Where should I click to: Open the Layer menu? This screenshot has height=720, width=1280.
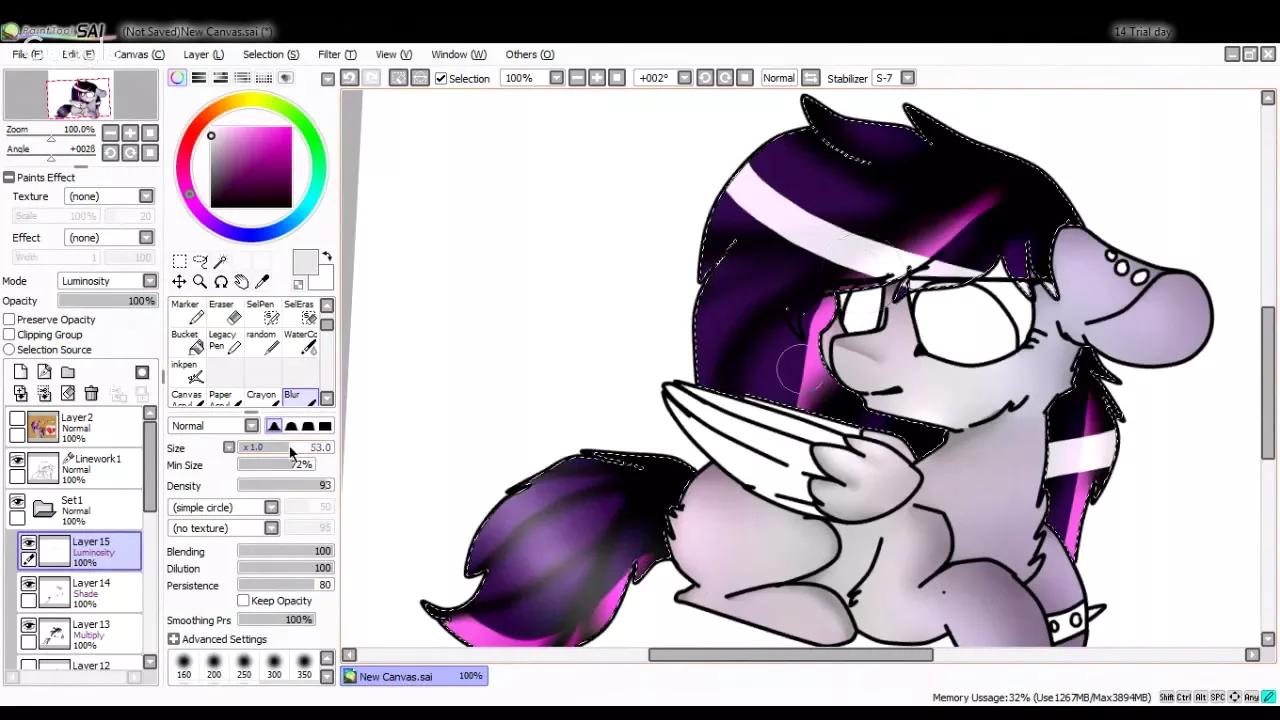coord(203,54)
